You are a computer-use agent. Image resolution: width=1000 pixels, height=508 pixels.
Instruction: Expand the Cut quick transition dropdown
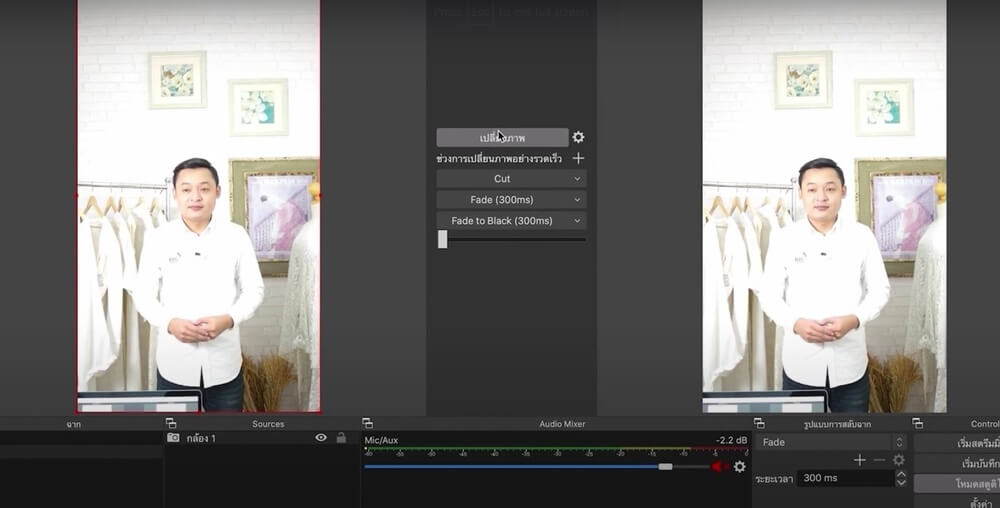pyautogui.click(x=511, y=179)
